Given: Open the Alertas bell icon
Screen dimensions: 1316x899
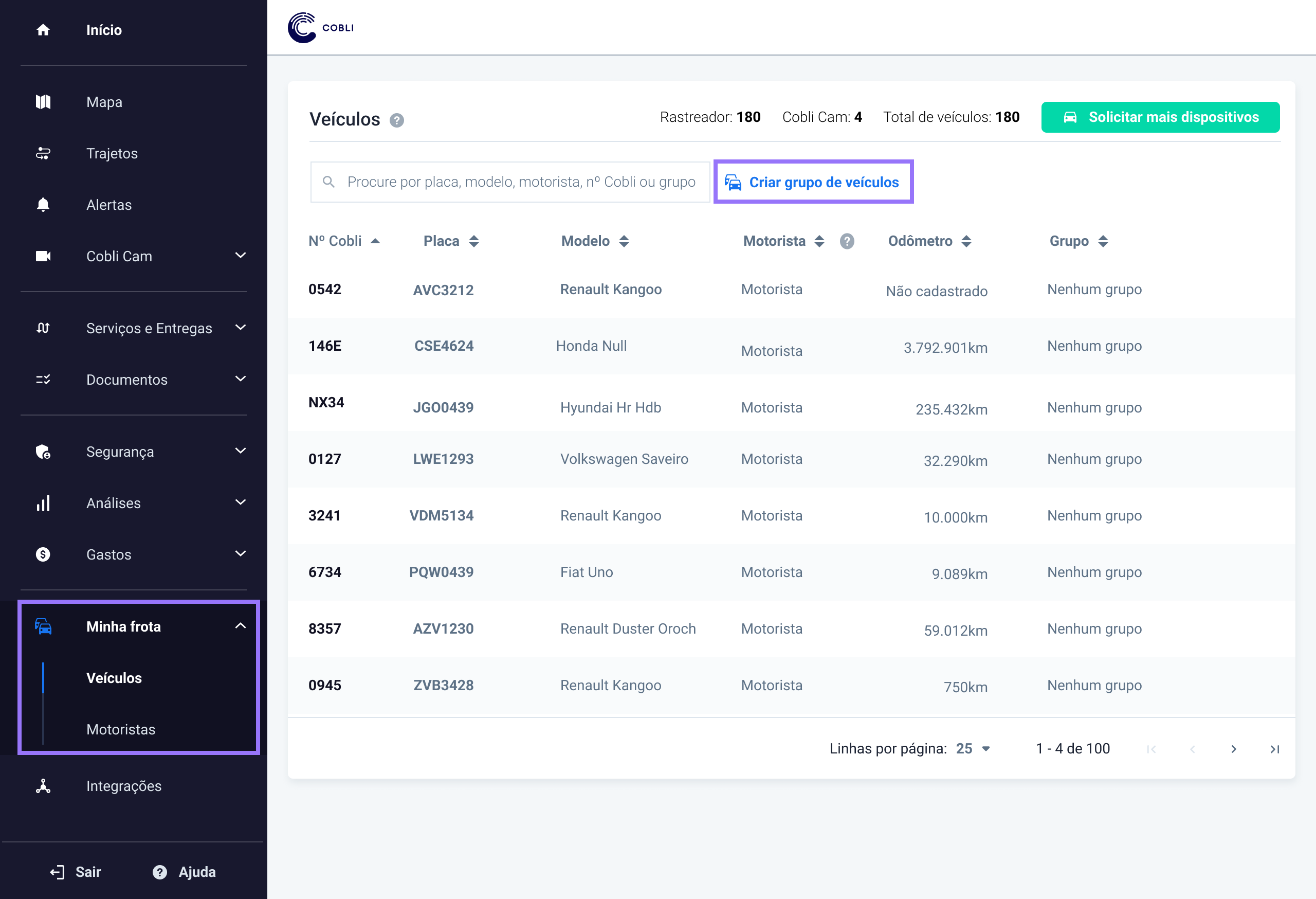Looking at the screenshot, I should (43, 205).
